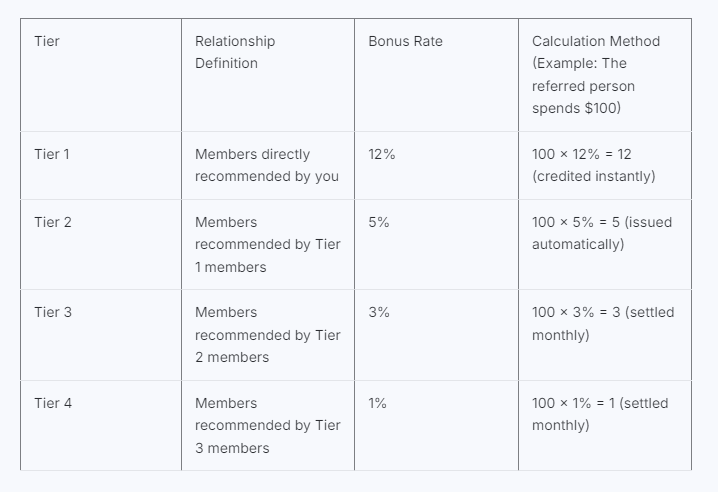
Task: Select the "100 × 3% = 3" cell
Action: pos(602,323)
